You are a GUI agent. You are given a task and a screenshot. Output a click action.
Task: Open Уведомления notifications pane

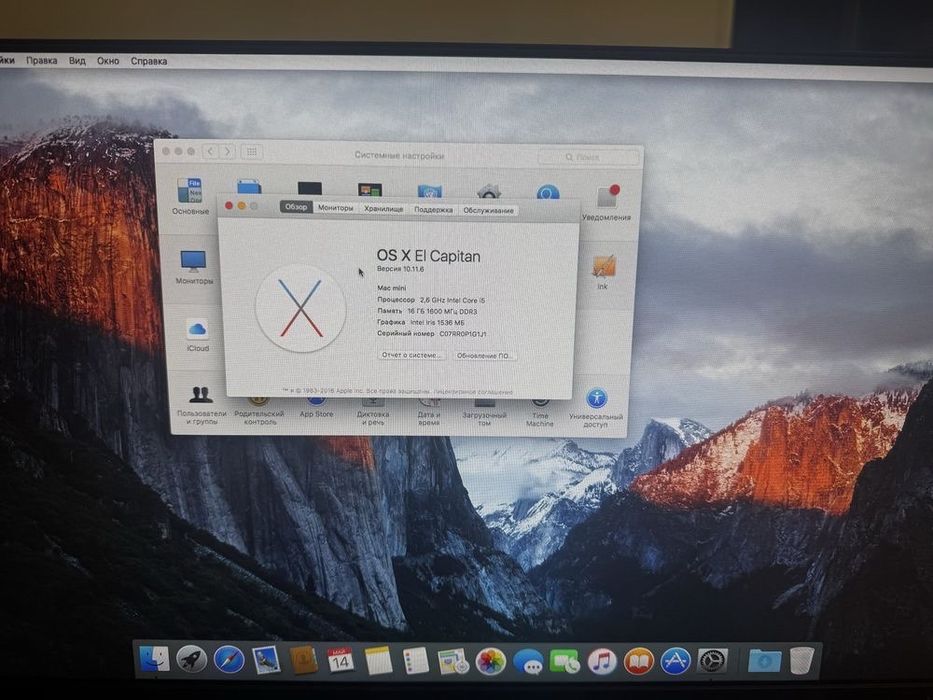click(x=606, y=203)
